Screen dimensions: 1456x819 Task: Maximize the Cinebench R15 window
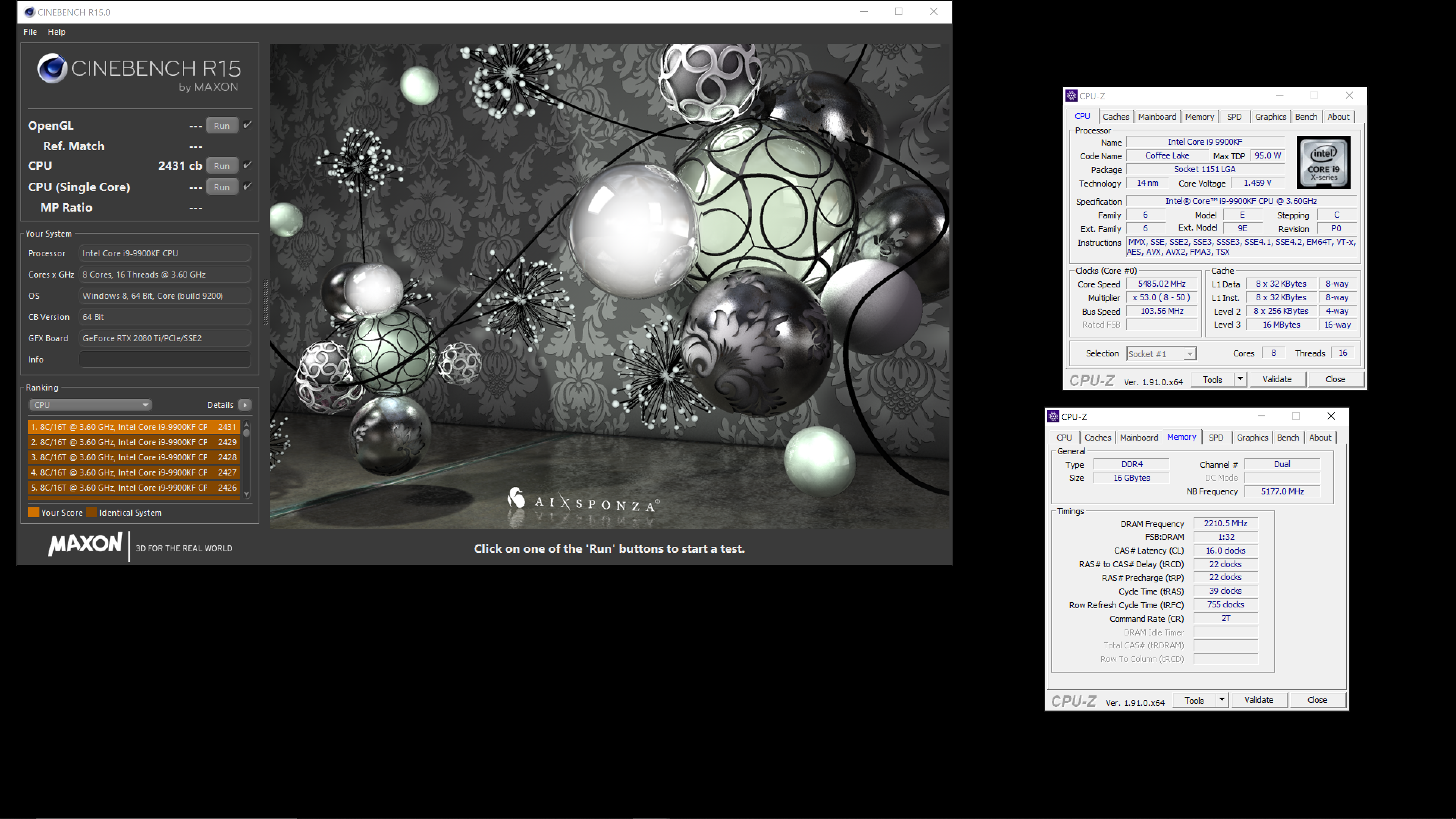pos(899,11)
